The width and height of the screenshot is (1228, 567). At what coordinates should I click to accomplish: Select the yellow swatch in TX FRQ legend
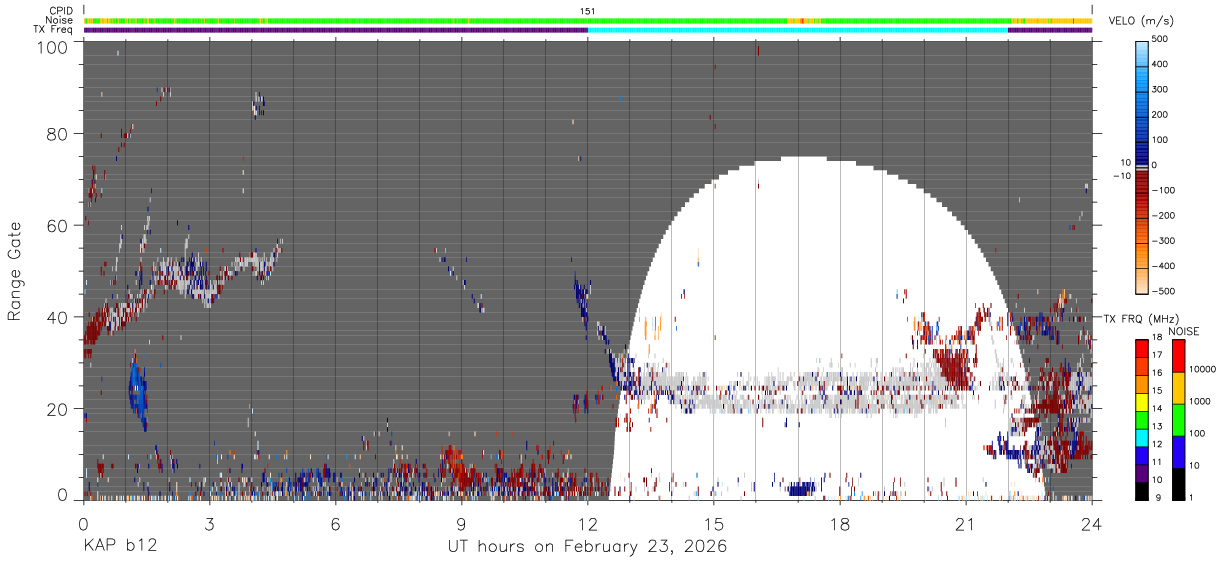pyautogui.click(x=1141, y=401)
